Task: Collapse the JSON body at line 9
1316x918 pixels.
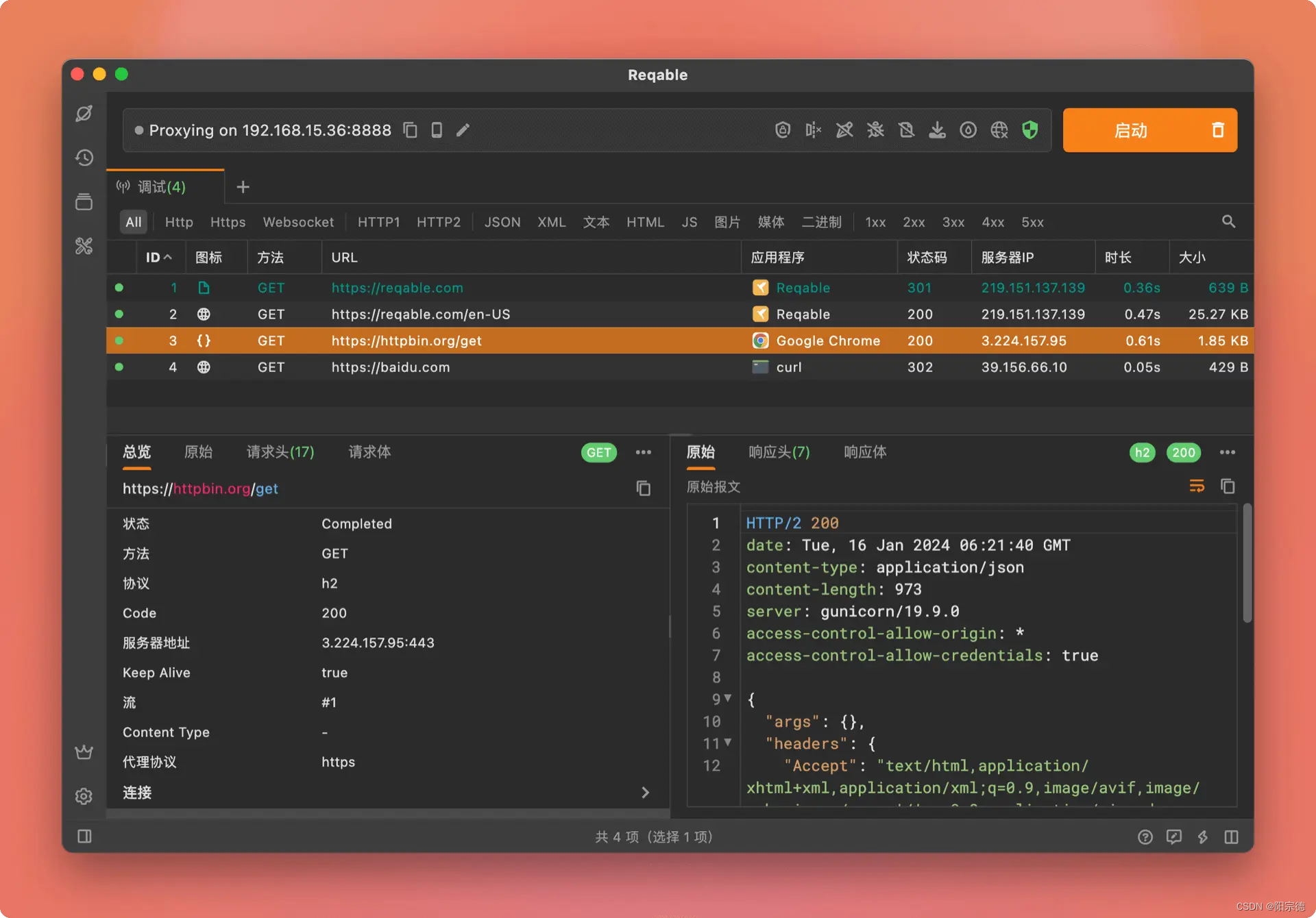Action: 728,698
